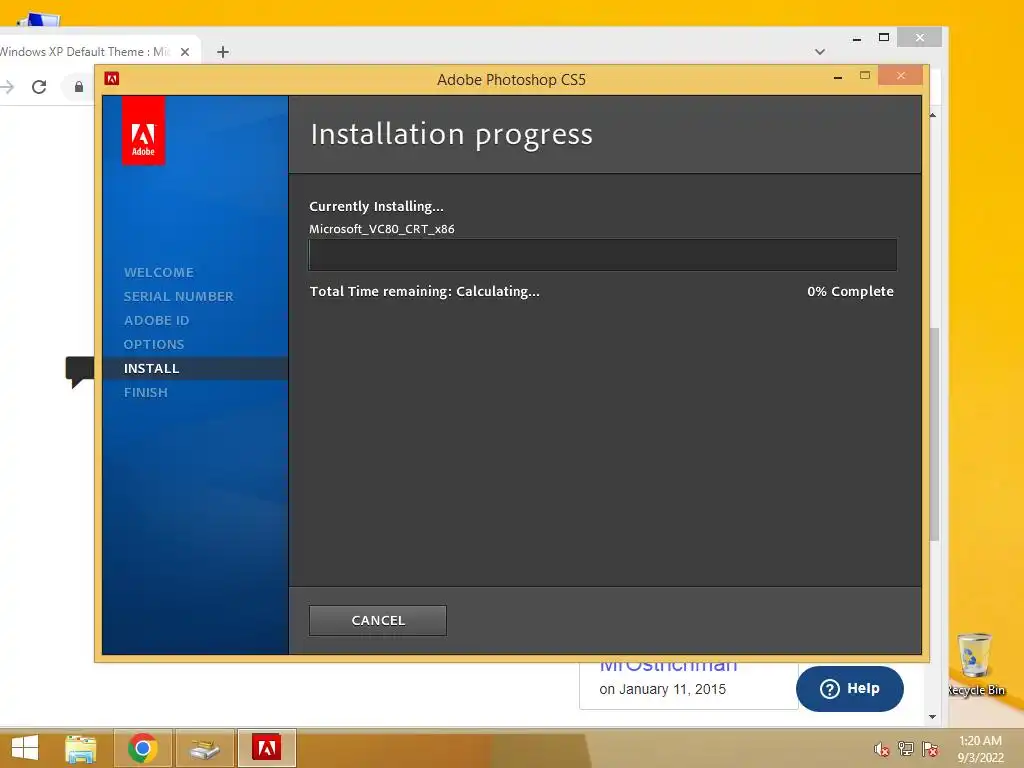Click the Microsoft_VC80_CRT_x86 component text
The image size is (1024, 768).
[382, 229]
